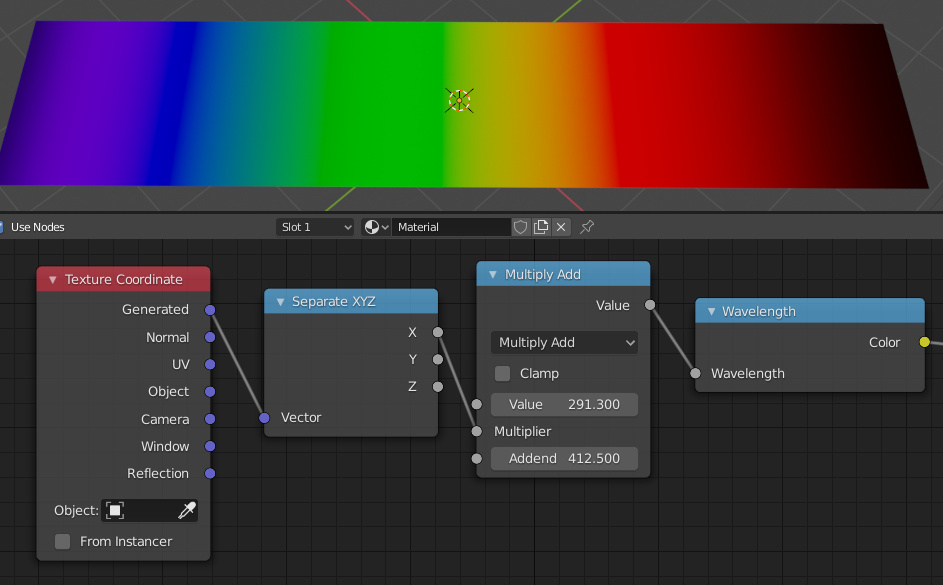Image resolution: width=943 pixels, height=585 pixels.
Task: Pin the node tree with the pin icon
Action: (x=587, y=227)
